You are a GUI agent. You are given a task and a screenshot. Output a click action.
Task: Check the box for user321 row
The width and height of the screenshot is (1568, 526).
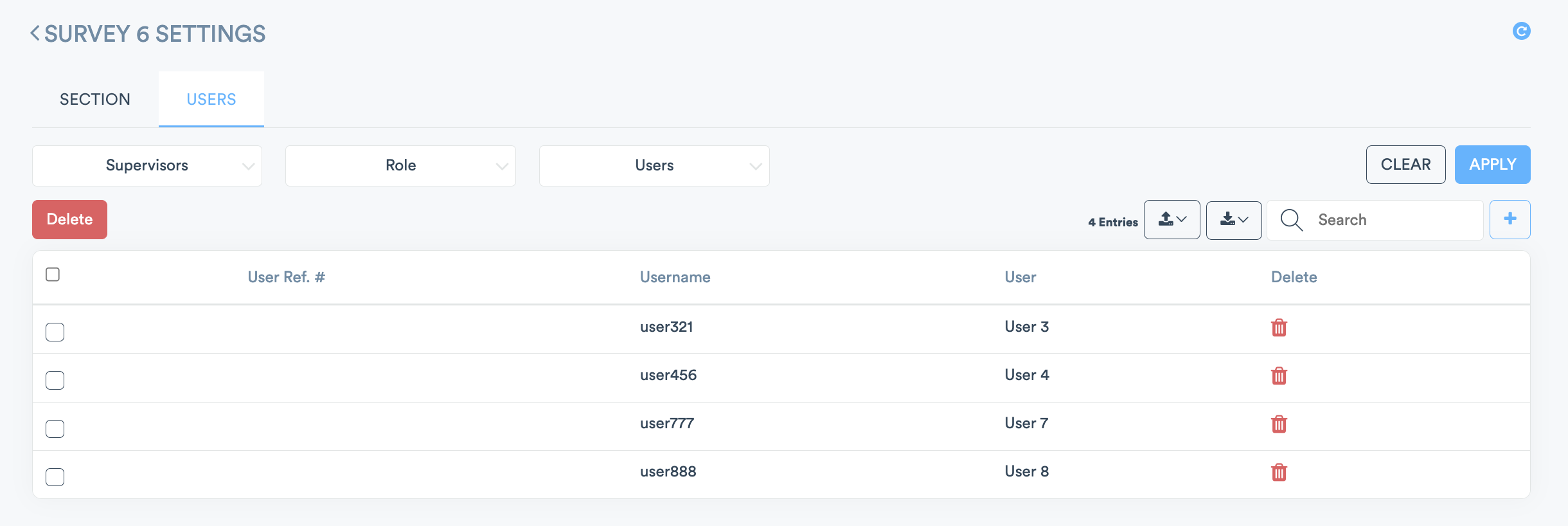tap(55, 332)
